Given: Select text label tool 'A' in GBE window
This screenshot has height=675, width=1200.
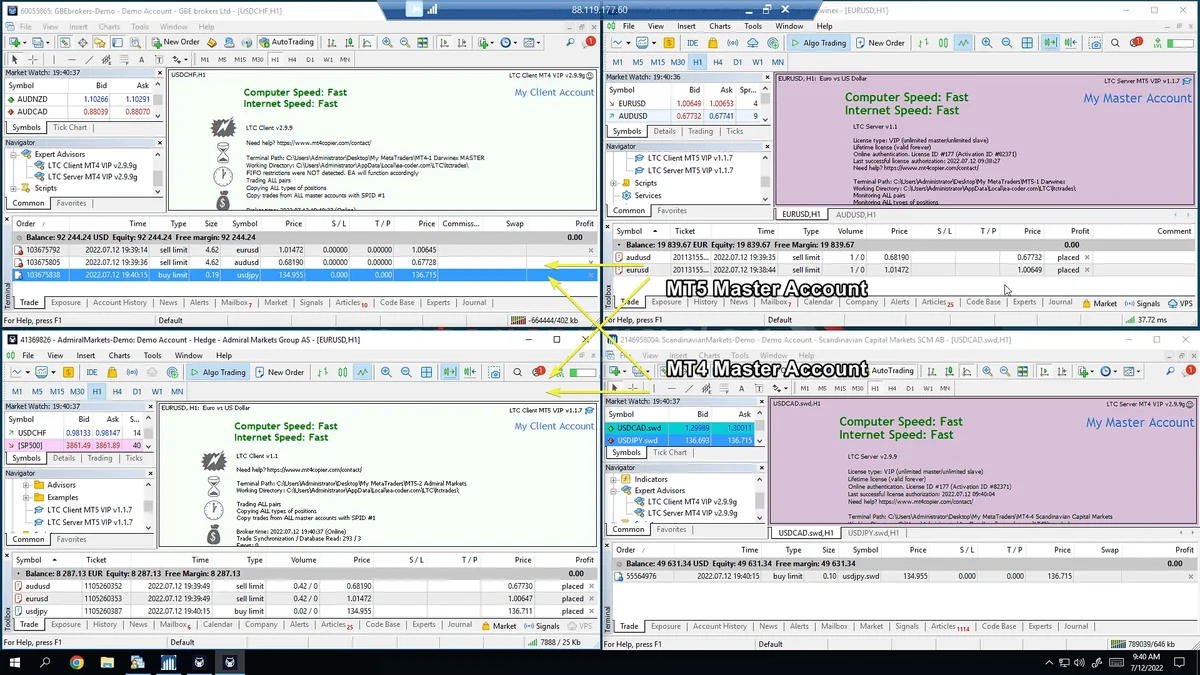Looking at the screenshot, I should [x=141, y=59].
